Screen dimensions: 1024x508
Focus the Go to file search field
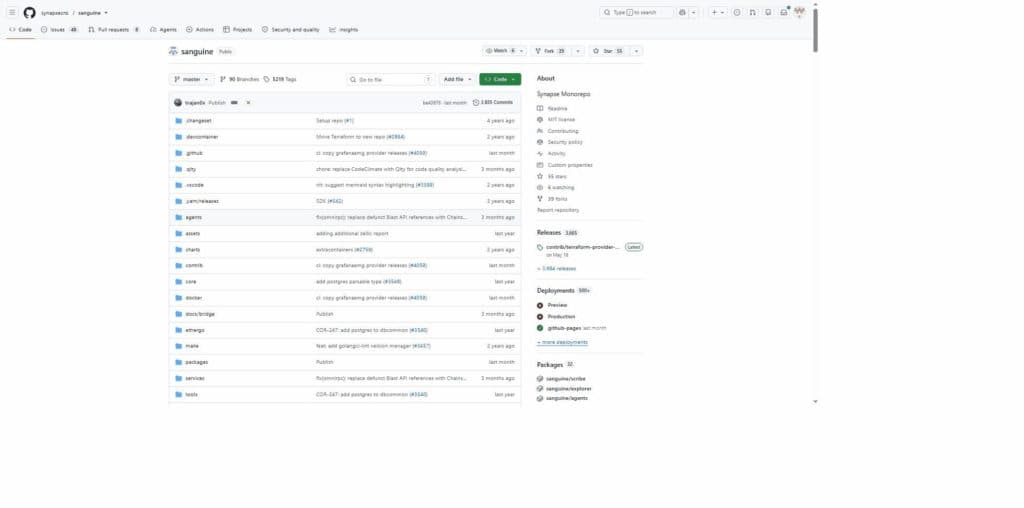point(390,79)
